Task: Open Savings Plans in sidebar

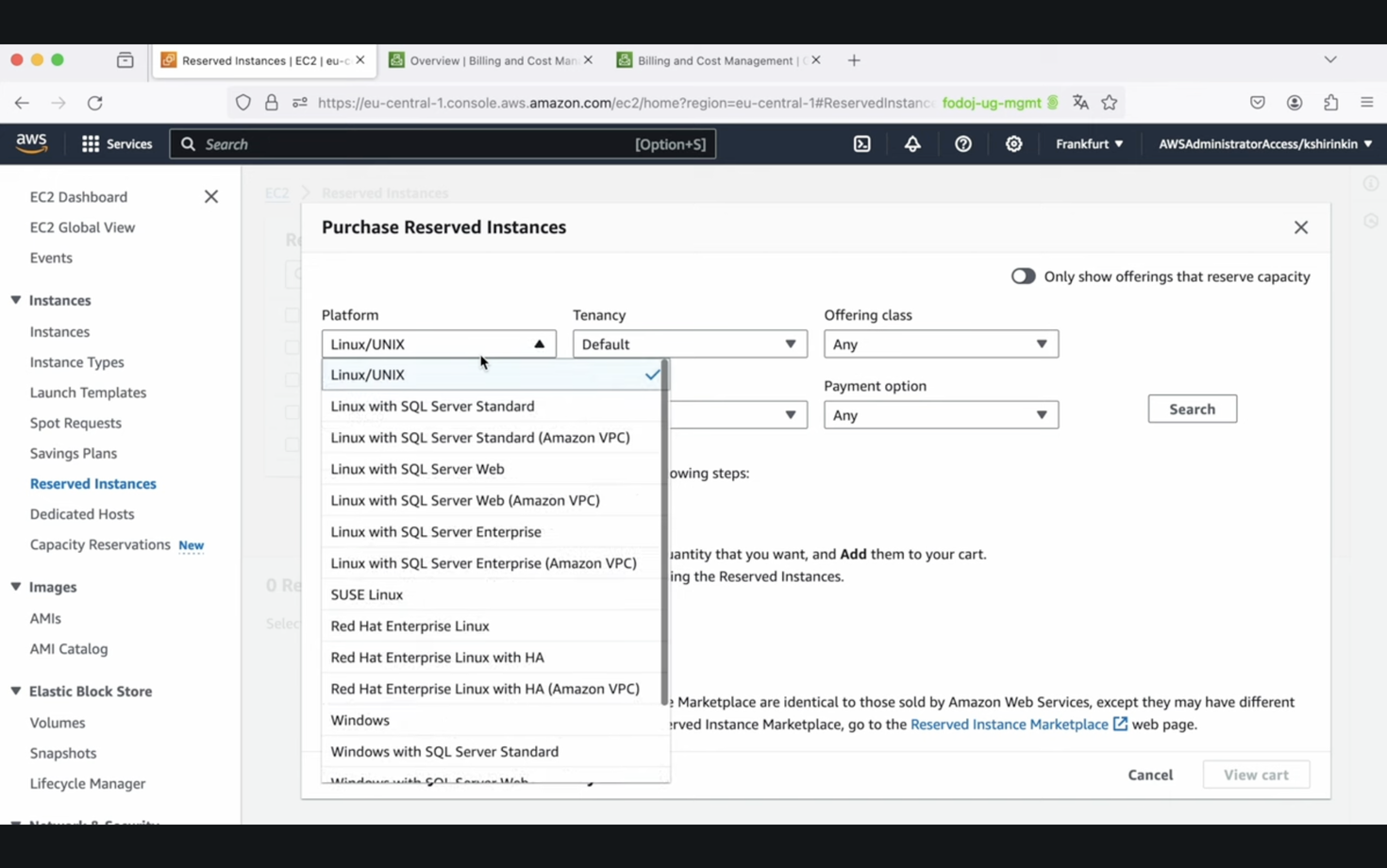Action: tap(74, 453)
